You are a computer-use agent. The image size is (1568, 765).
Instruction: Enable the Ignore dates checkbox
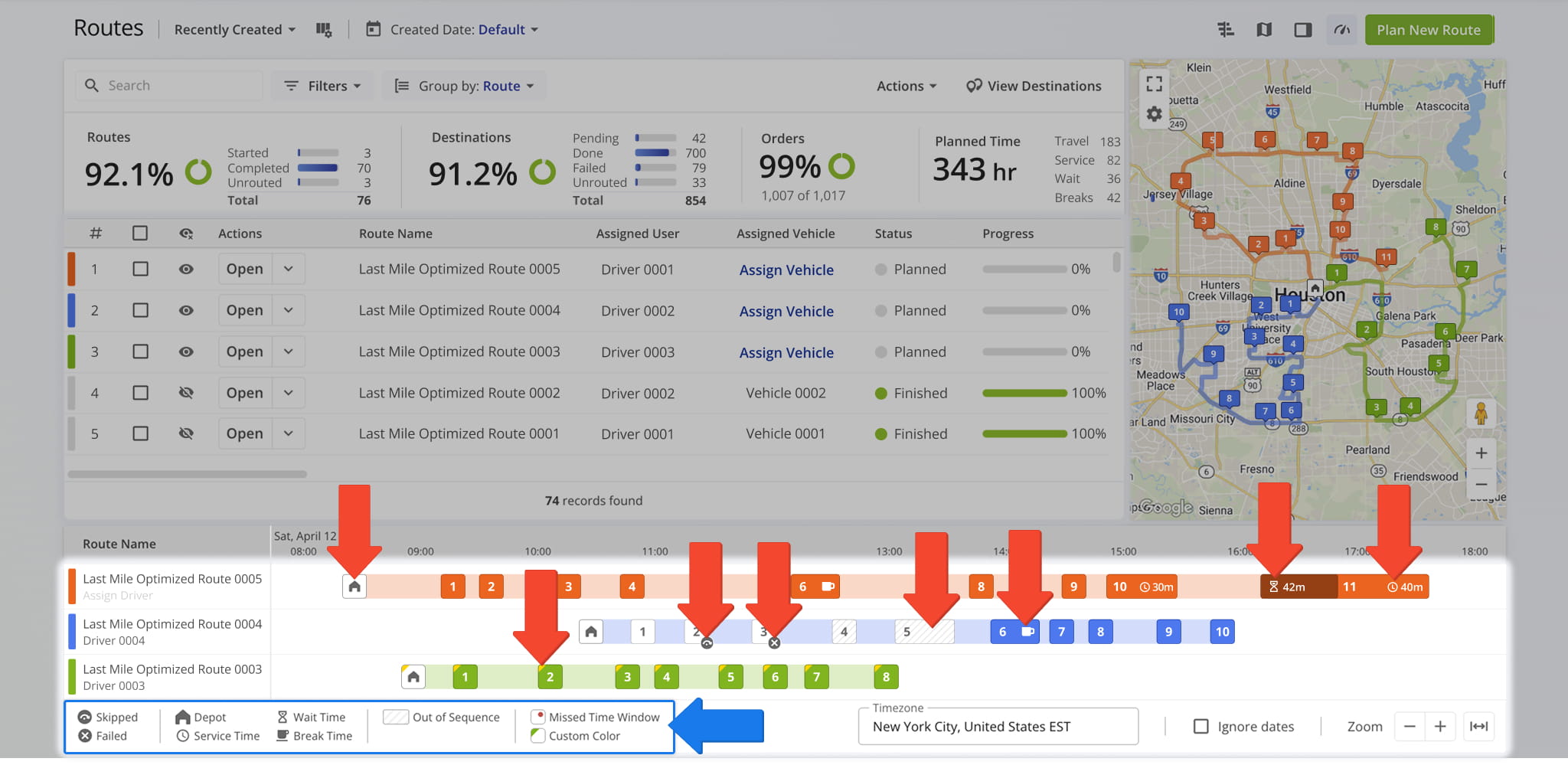(1200, 726)
